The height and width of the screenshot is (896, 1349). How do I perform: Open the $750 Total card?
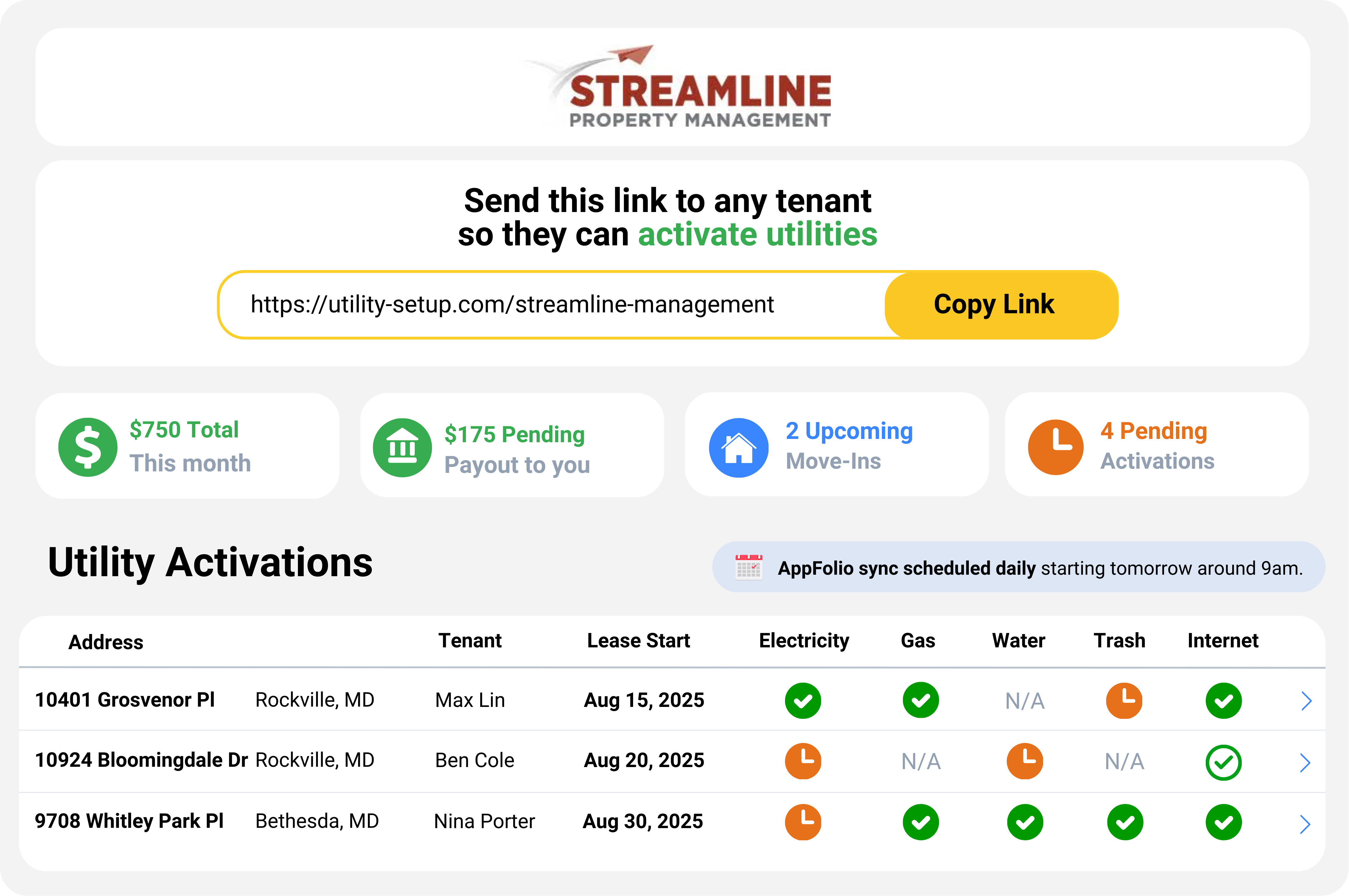click(x=187, y=446)
